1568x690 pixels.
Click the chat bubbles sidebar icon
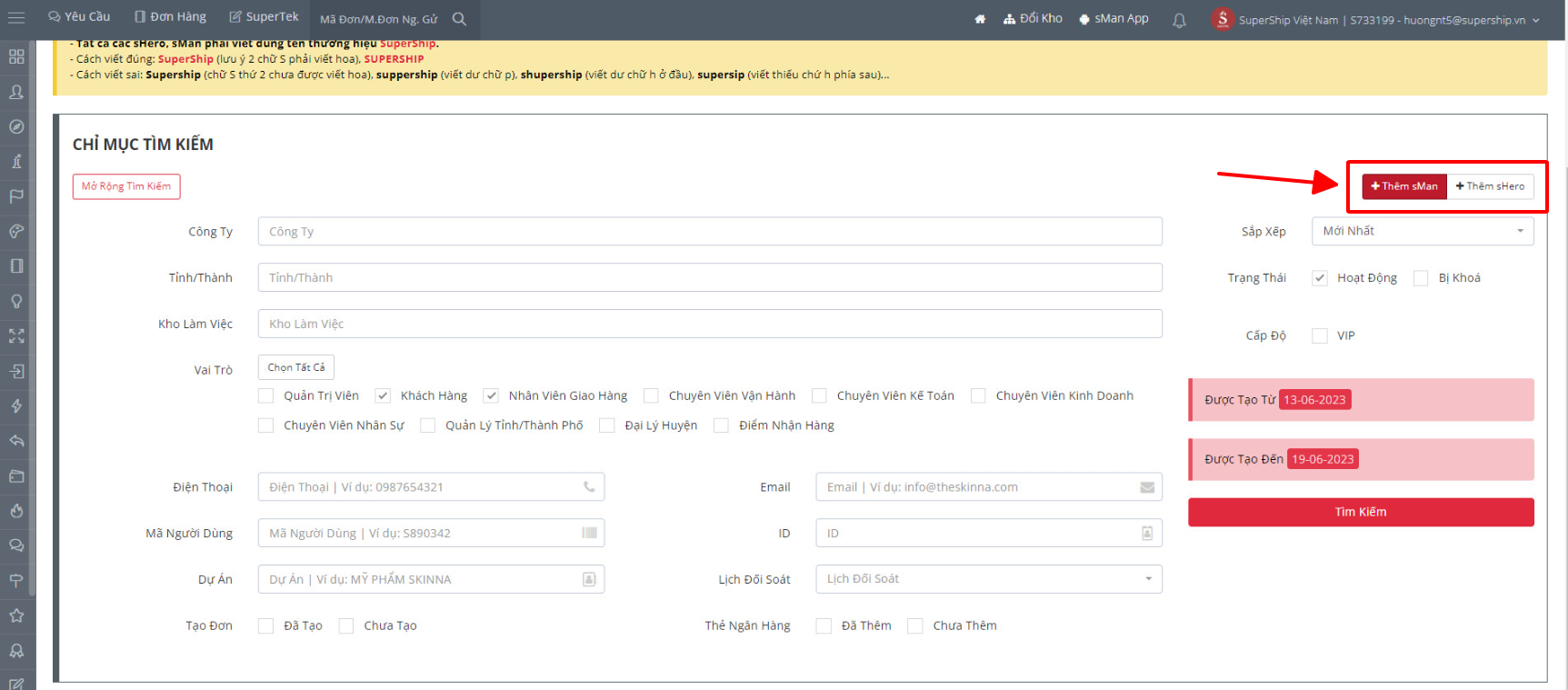[16, 545]
